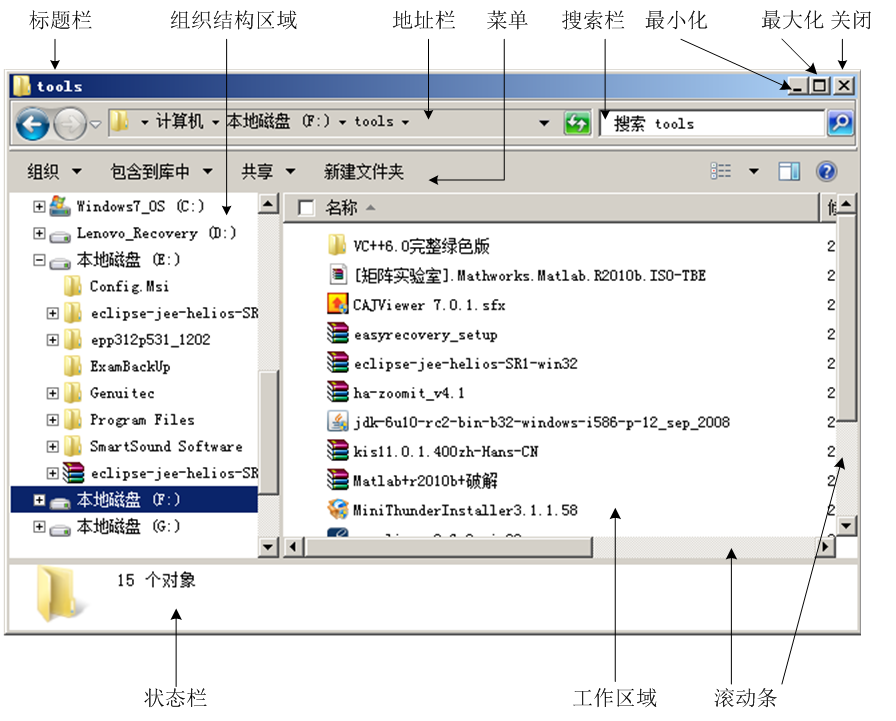Open the 组织 menu
Screen dimensions: 896x721
tap(41, 170)
